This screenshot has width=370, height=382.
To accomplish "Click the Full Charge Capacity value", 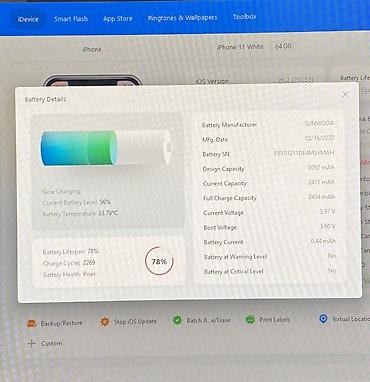I will (x=322, y=197).
